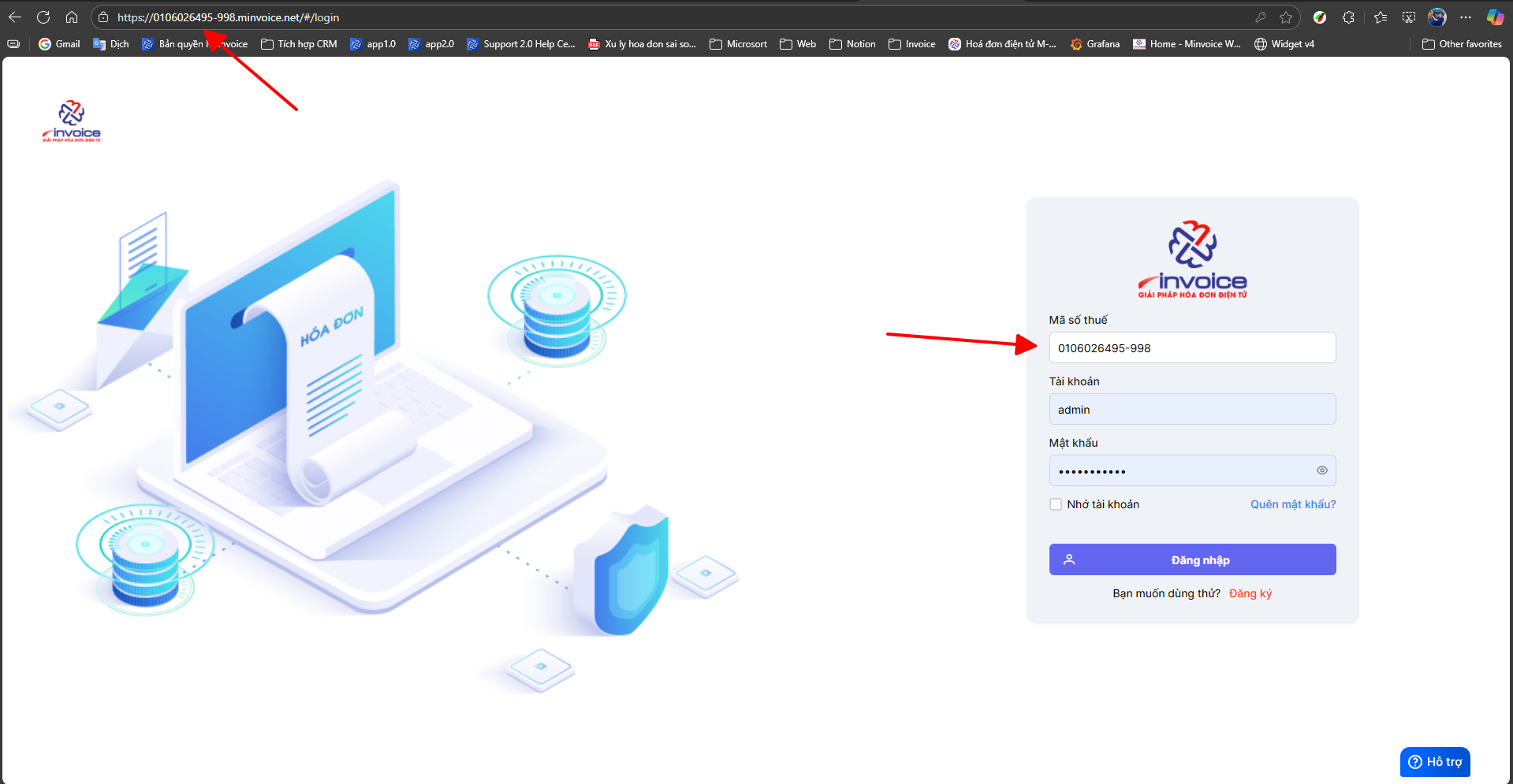
Task: Open the Grafana bookmark
Action: 1094,44
